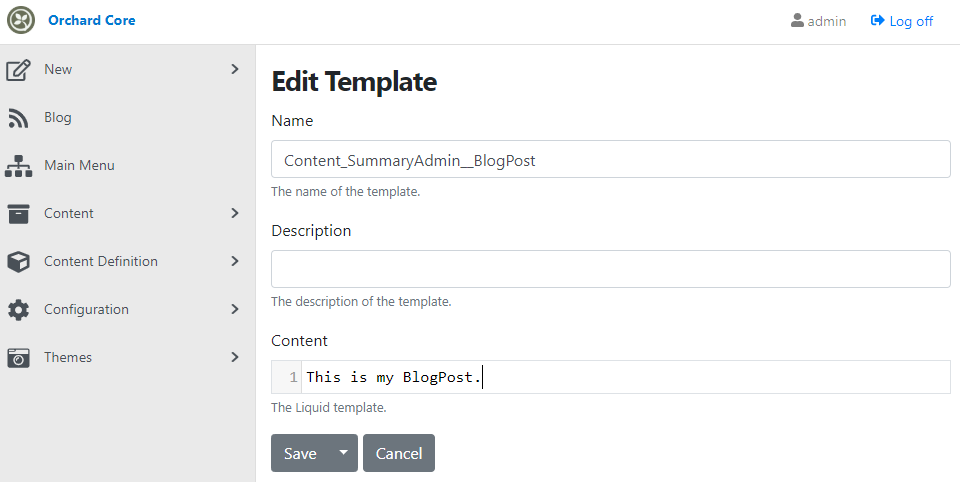The width and height of the screenshot is (960, 482).
Task: Click the Themes window icon
Action: [18, 358]
